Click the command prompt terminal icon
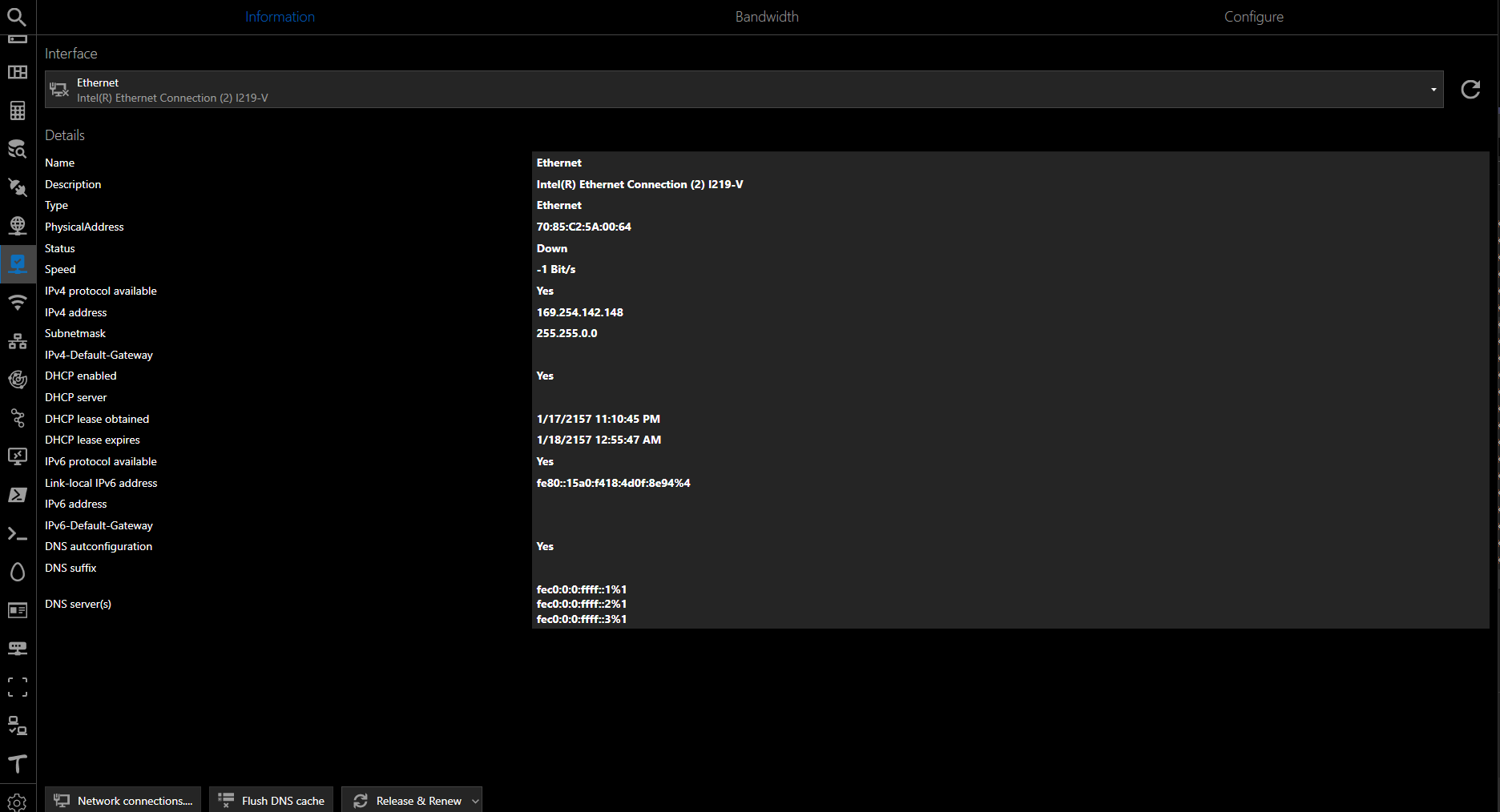Image resolution: width=1500 pixels, height=812 pixels. coord(18,533)
